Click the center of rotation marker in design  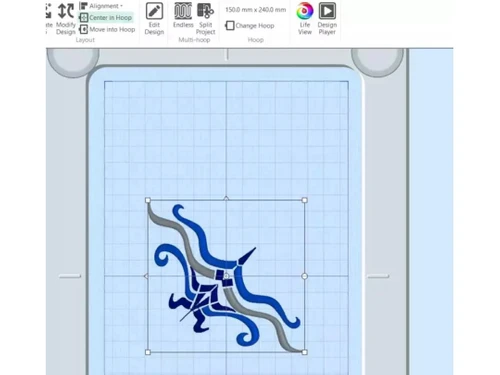tap(226, 276)
